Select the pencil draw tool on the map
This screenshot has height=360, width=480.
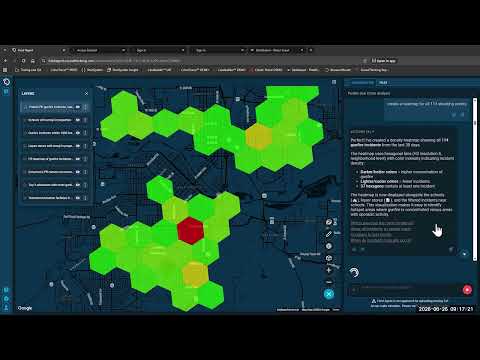(x=329, y=234)
